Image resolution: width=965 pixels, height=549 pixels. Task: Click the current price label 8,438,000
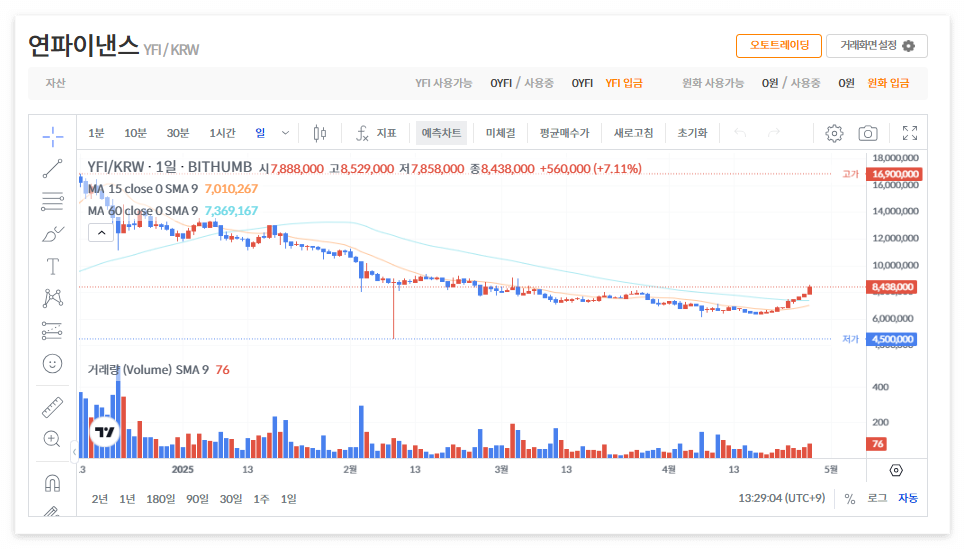click(x=892, y=287)
